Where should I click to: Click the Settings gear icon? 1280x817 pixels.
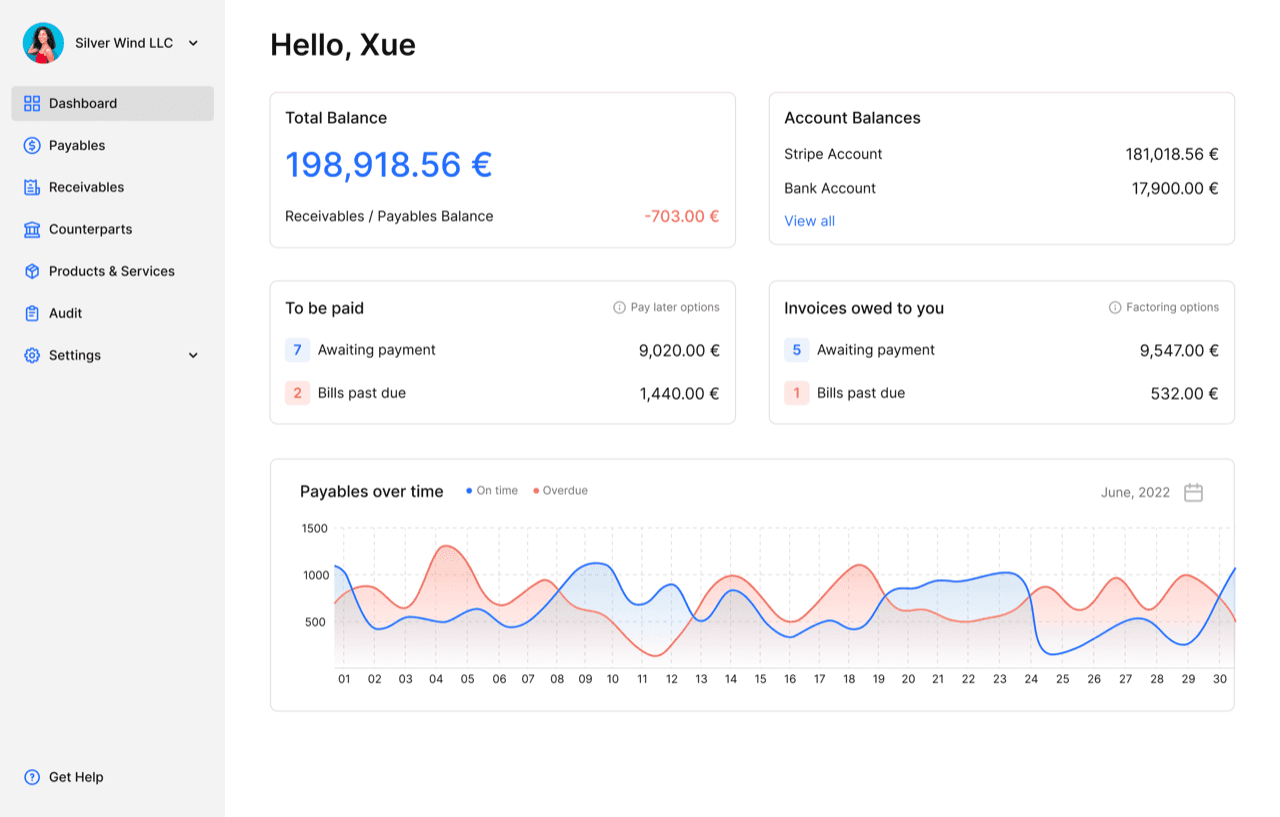32,355
